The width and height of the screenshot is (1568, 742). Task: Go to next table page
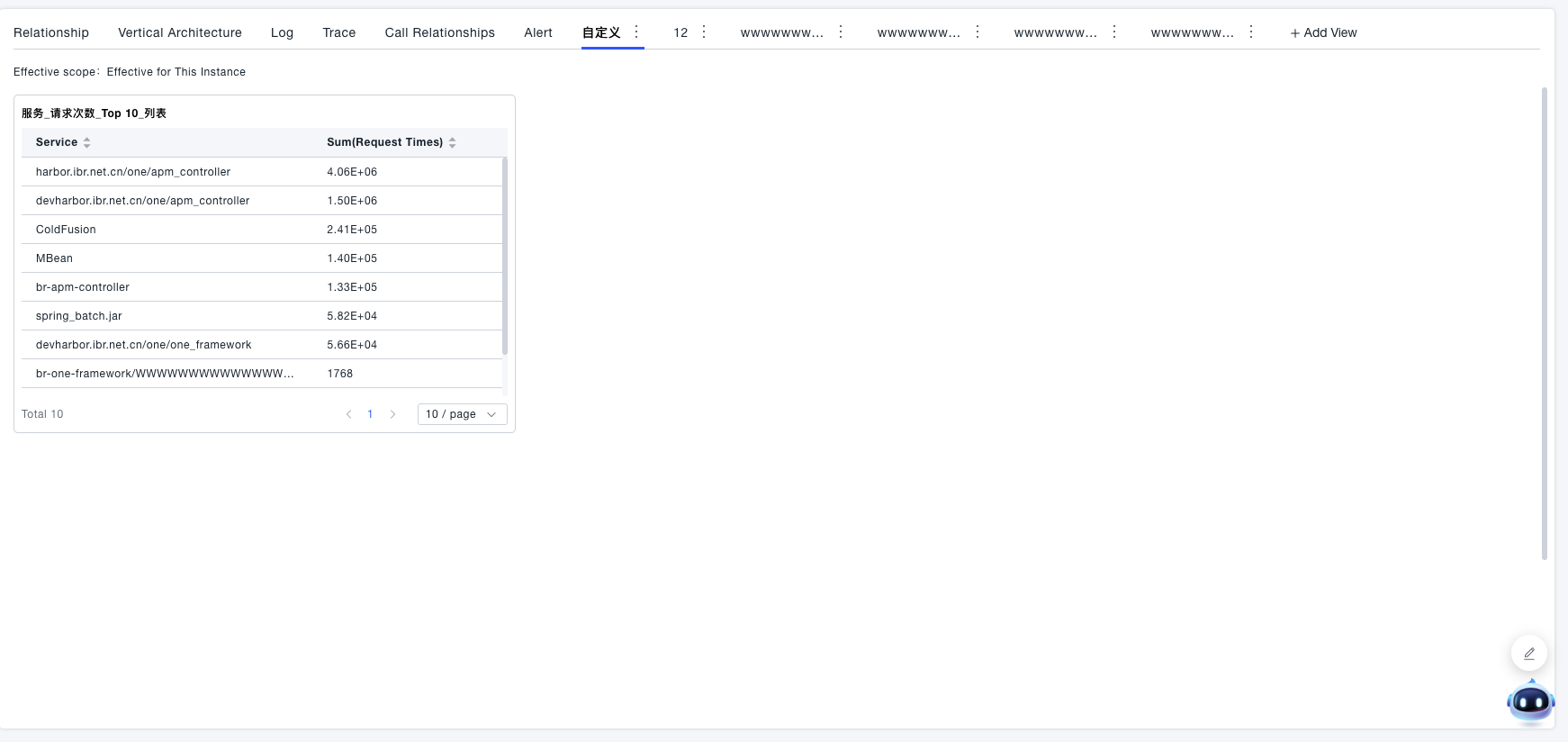[392, 414]
